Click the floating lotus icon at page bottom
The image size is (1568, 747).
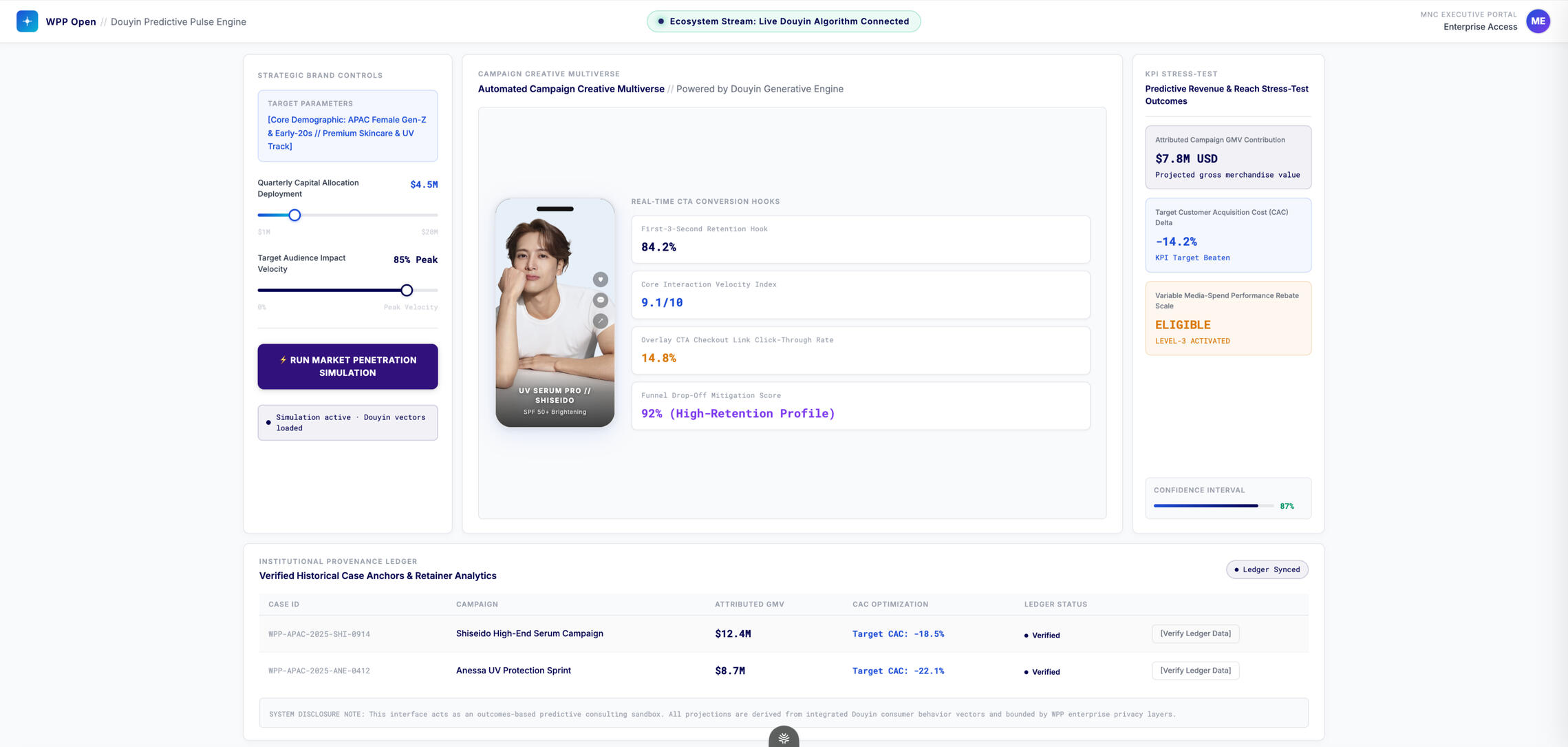click(784, 737)
